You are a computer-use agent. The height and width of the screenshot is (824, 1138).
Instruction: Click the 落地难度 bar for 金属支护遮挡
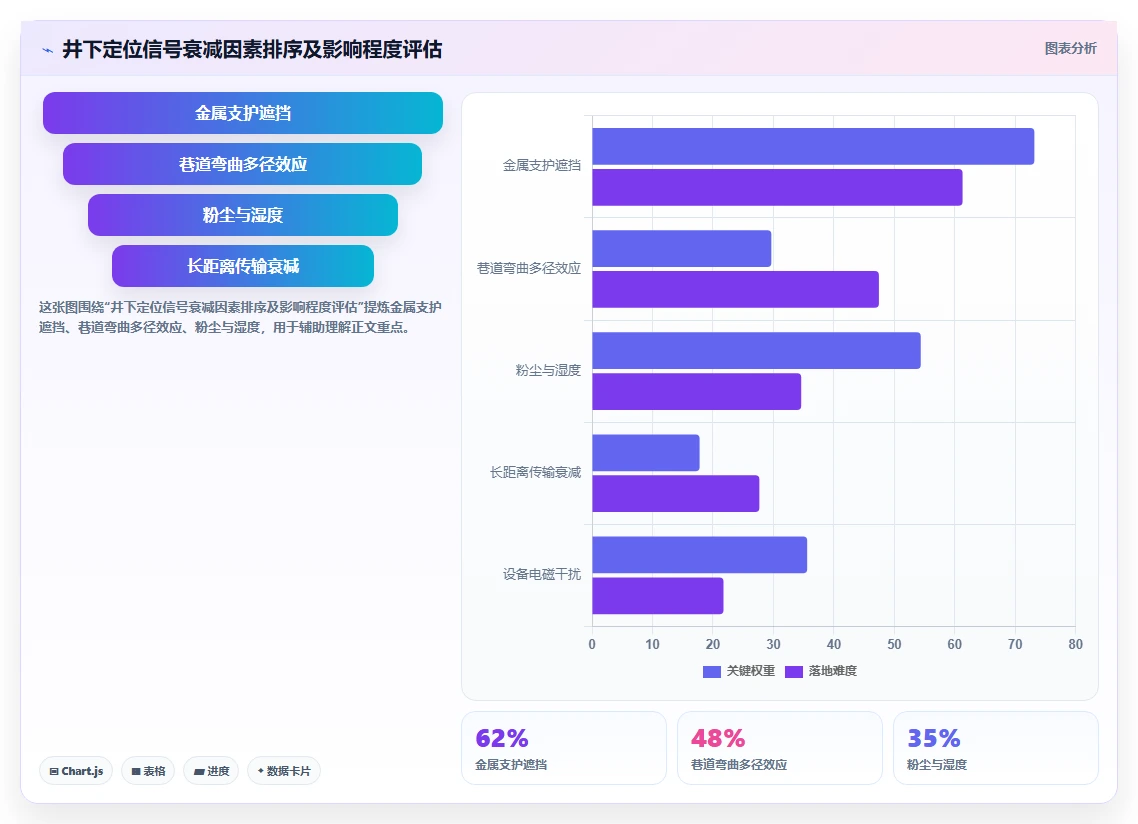pyautogui.click(x=777, y=187)
